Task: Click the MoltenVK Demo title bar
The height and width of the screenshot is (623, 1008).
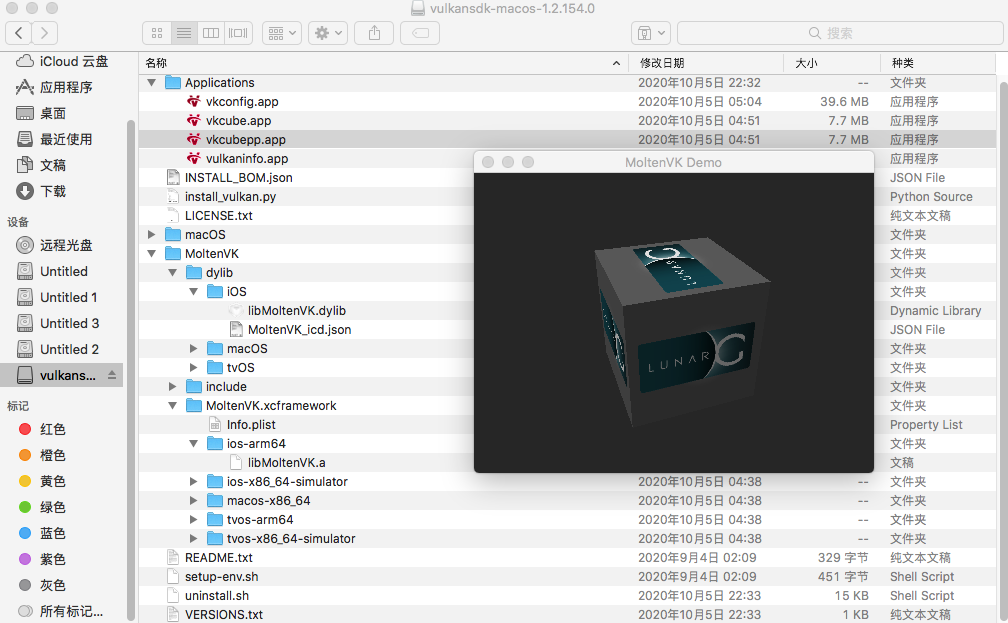Action: [674, 162]
